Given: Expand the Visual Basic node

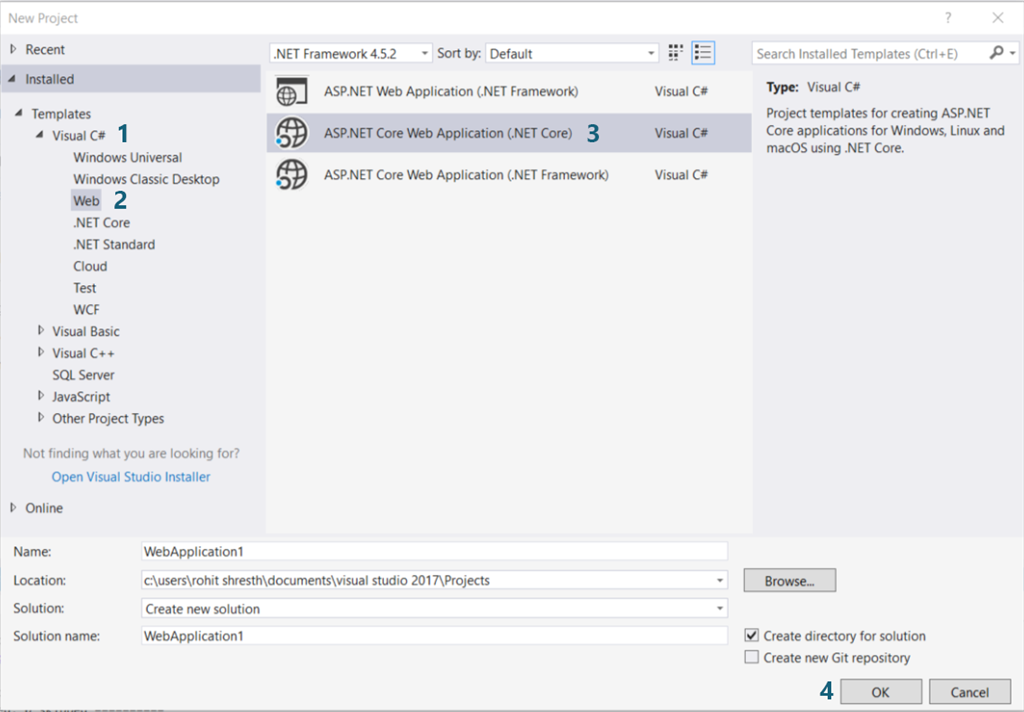Looking at the screenshot, I should [41, 331].
